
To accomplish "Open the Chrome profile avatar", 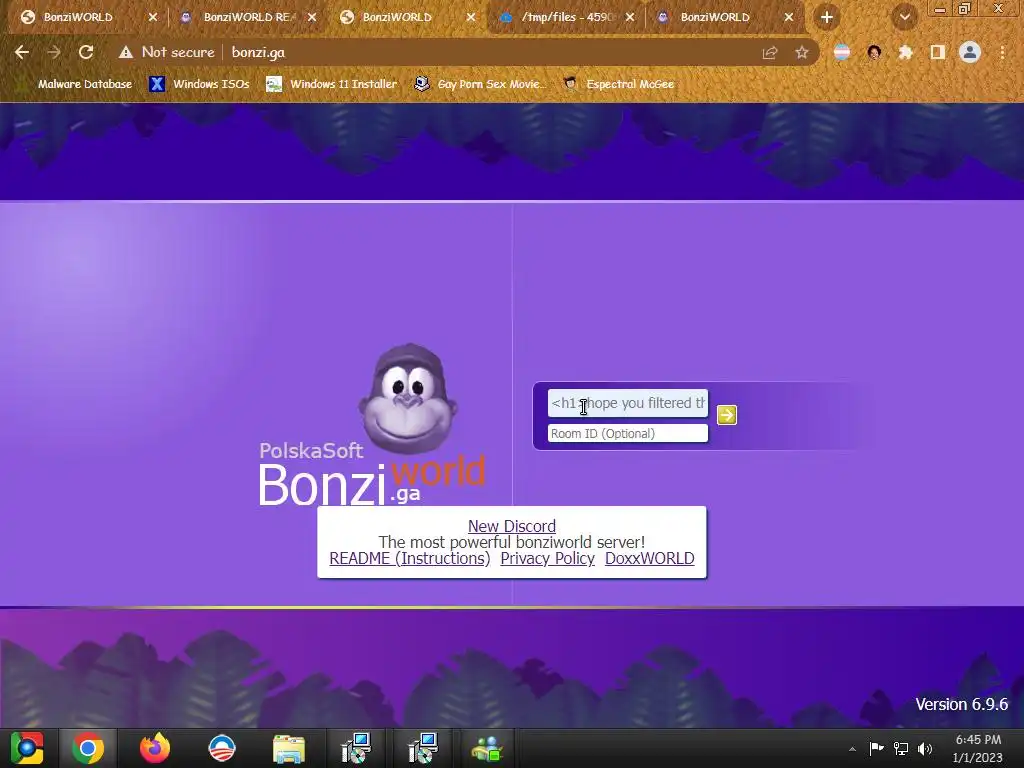I will pyautogui.click(x=970, y=52).
